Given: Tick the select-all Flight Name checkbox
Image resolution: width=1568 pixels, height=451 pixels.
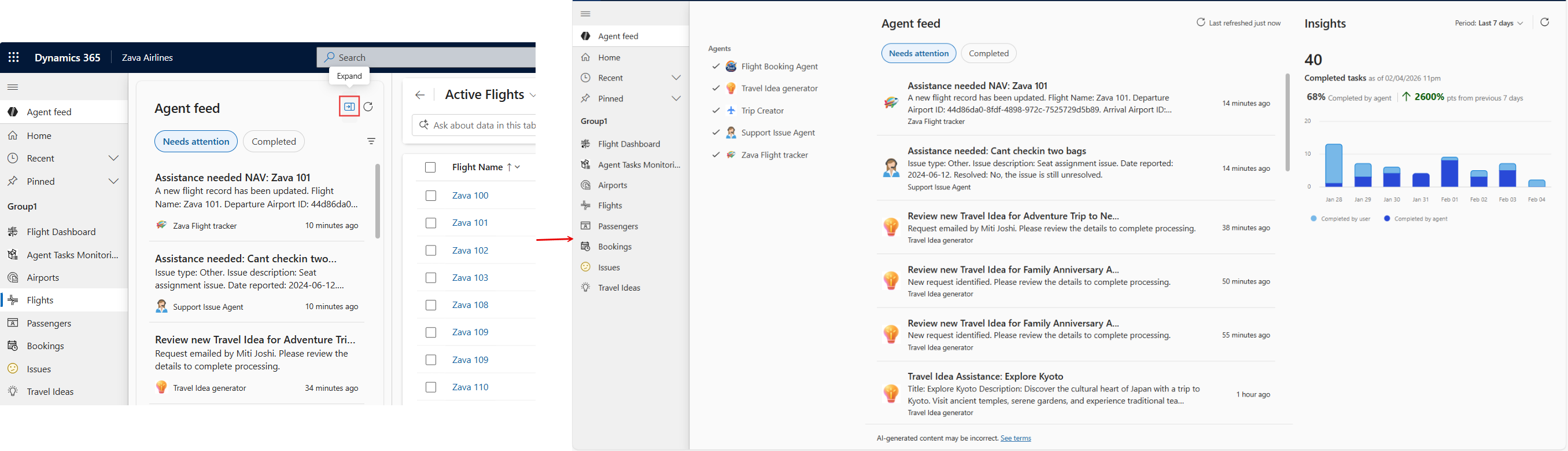Looking at the screenshot, I should (430, 167).
